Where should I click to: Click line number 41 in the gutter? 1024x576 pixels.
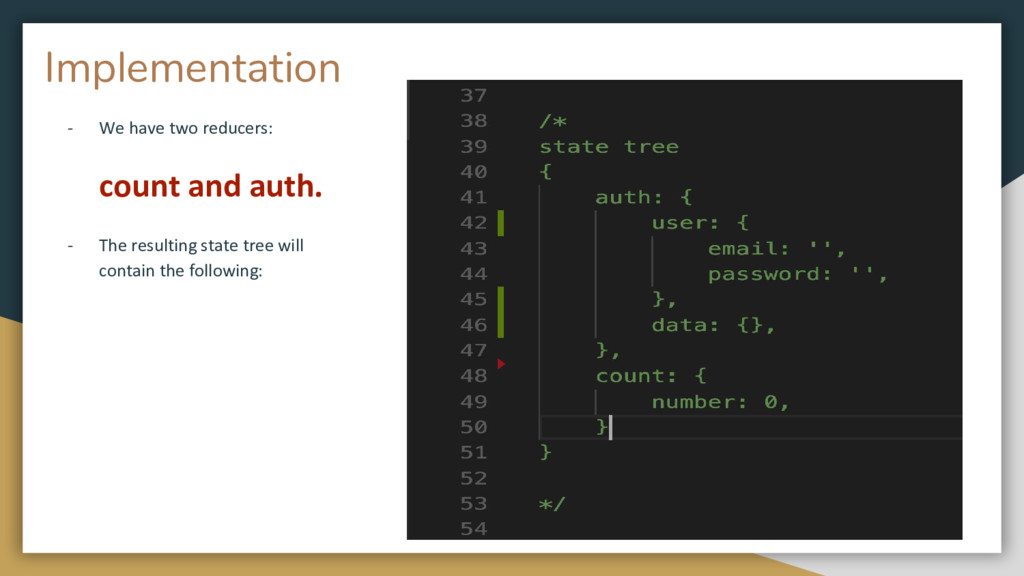[473, 197]
